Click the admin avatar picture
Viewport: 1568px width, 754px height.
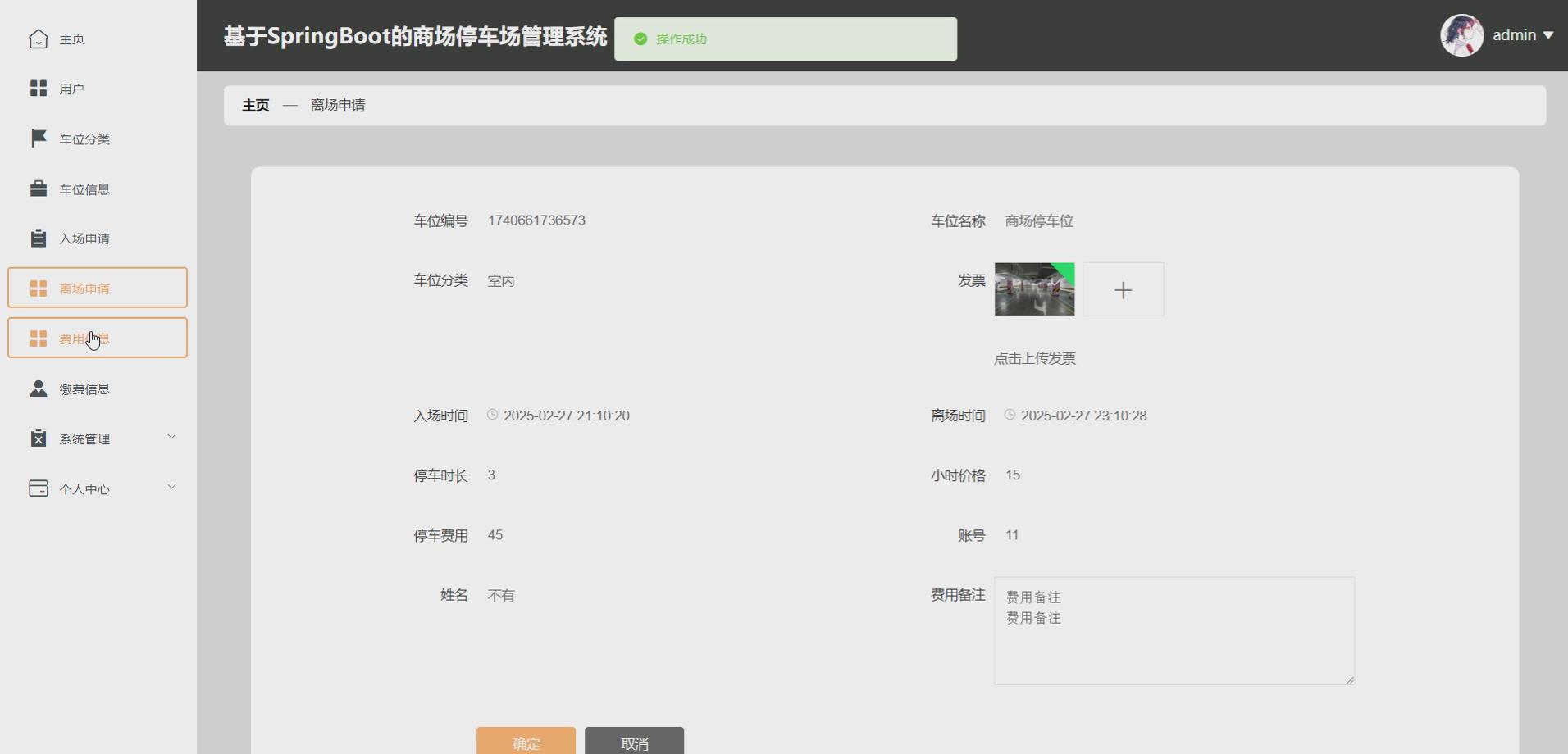[x=1461, y=34]
